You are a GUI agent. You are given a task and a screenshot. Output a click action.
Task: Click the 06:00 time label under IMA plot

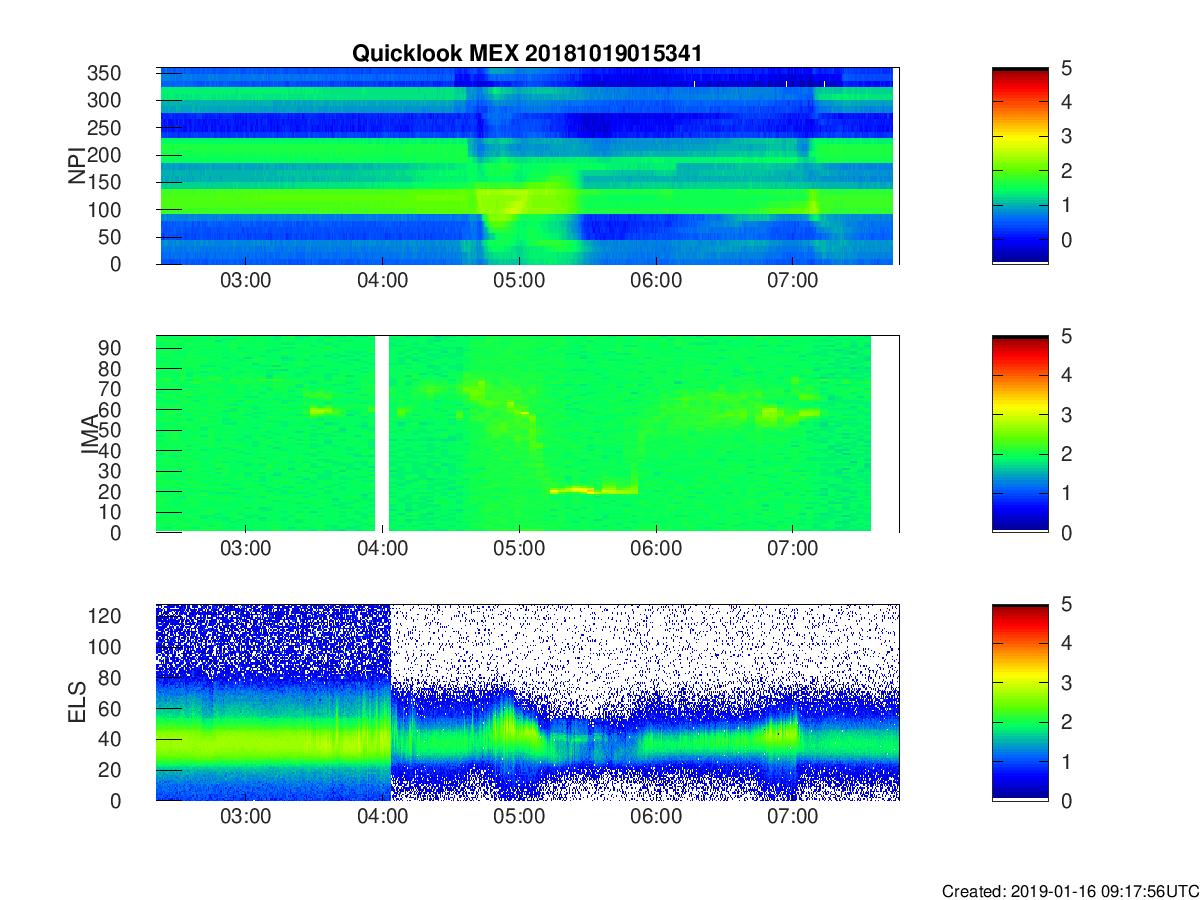coord(656,549)
